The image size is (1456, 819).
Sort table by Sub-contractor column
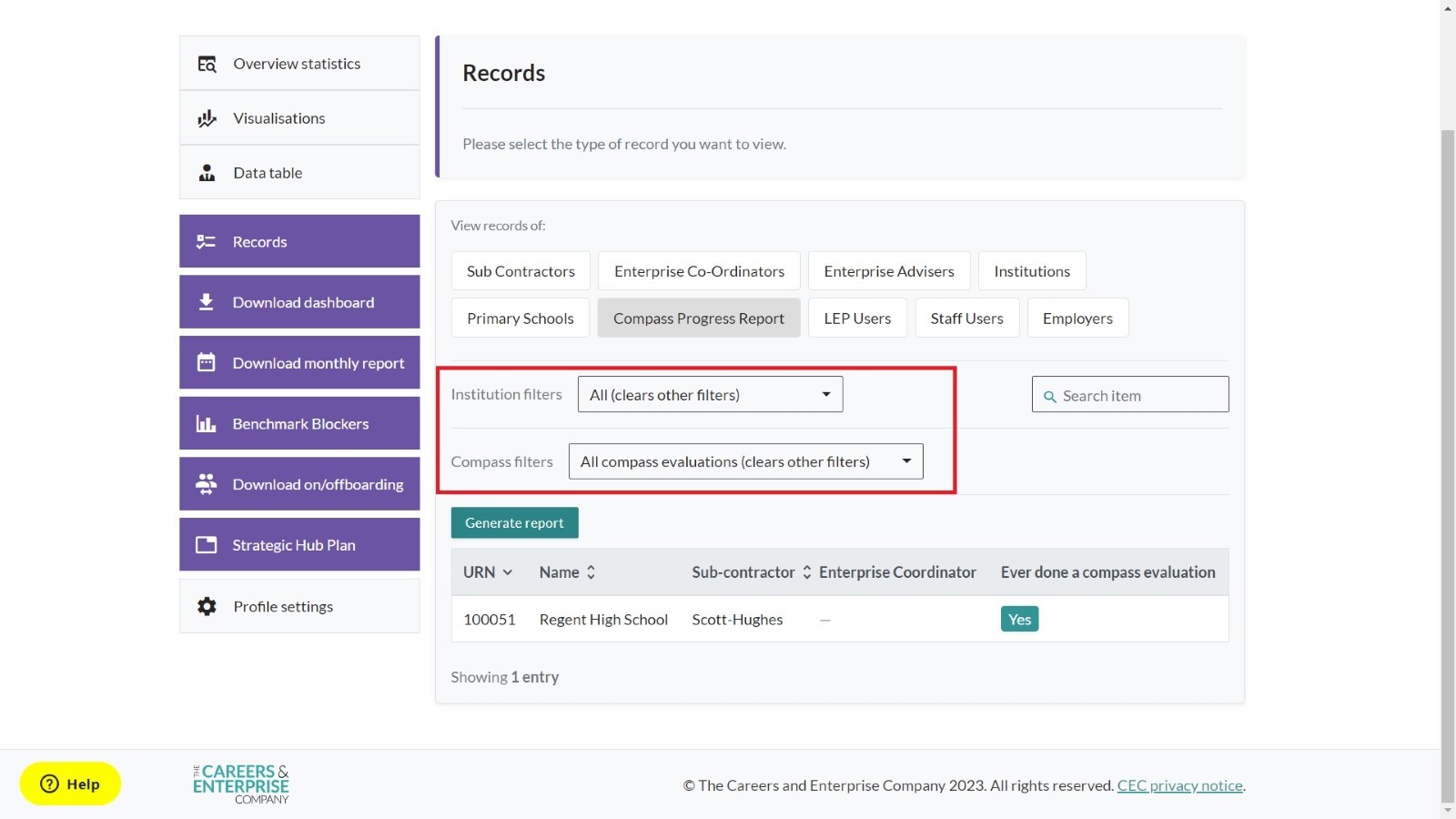pyautogui.click(x=752, y=572)
